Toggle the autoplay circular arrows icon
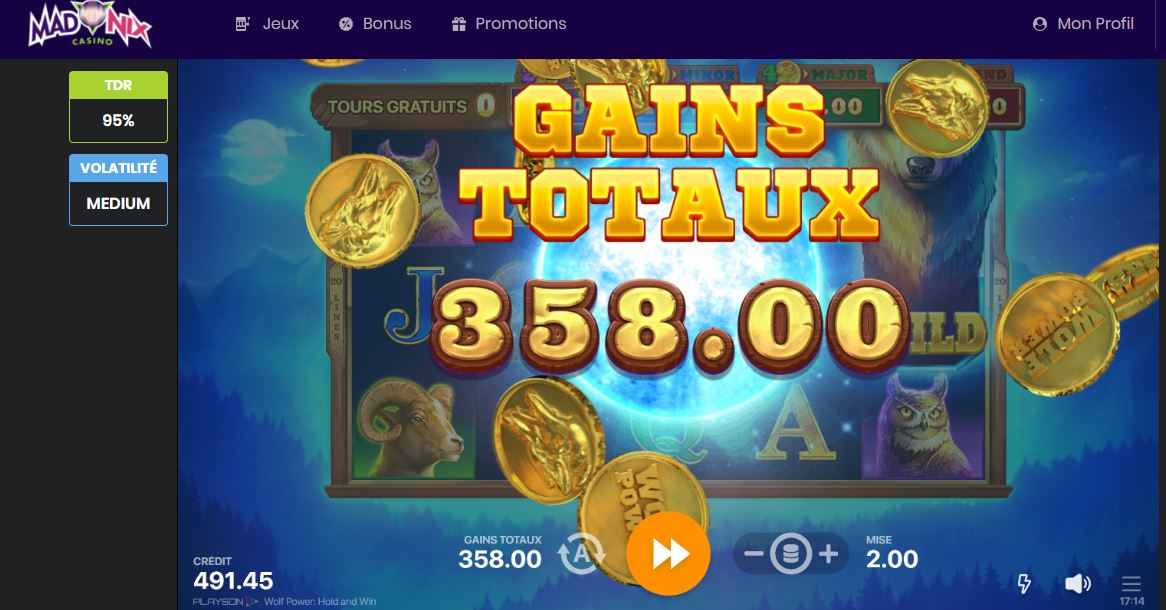 pyautogui.click(x=582, y=554)
